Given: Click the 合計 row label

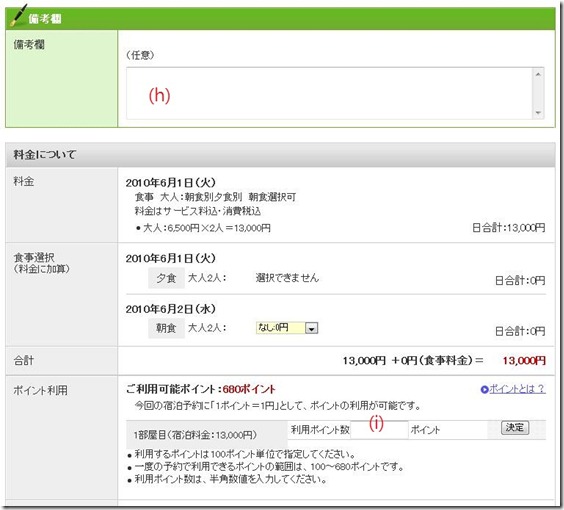Looking at the screenshot, I should point(24,361).
